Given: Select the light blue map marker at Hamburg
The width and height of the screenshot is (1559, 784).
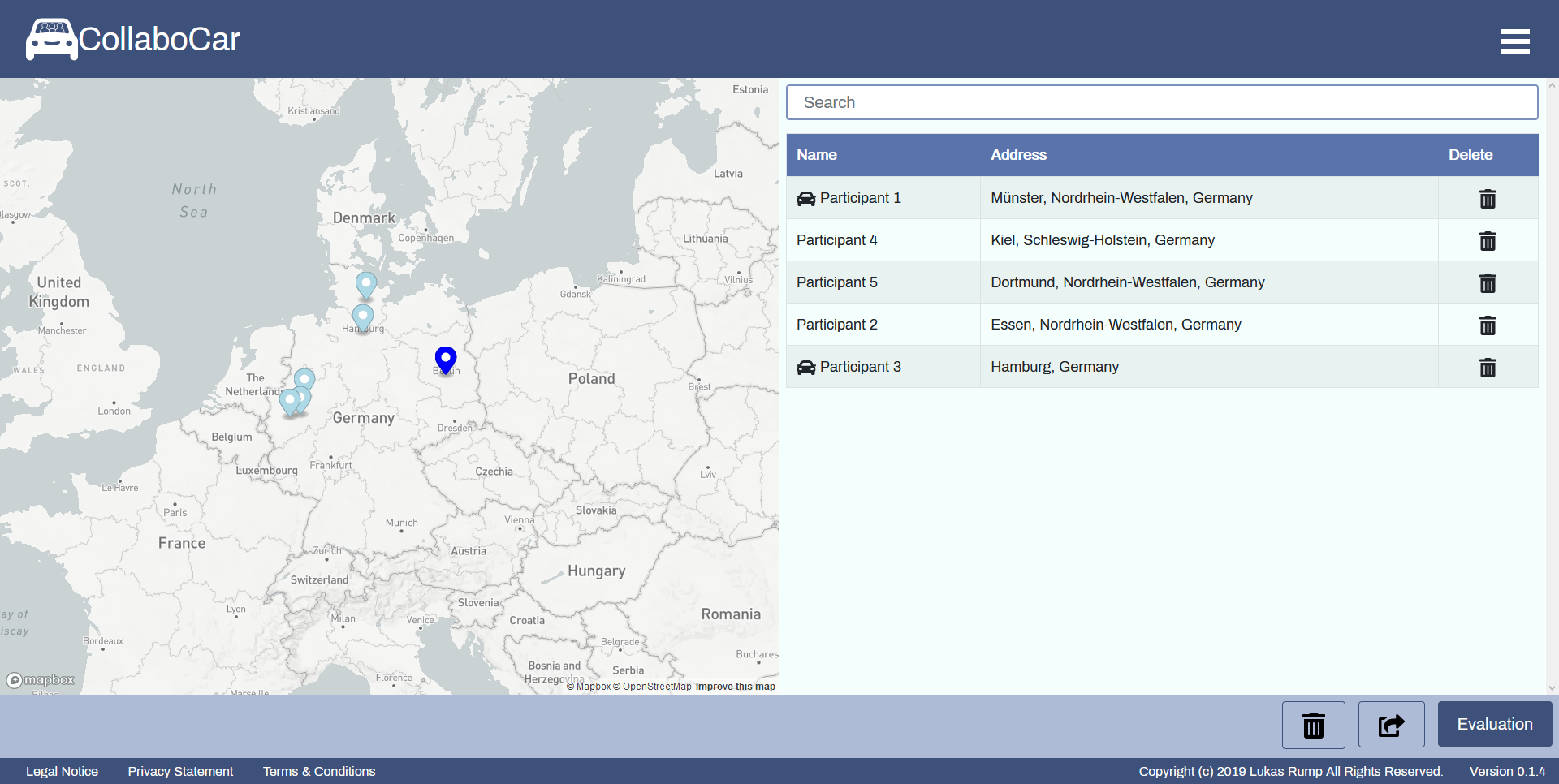Looking at the screenshot, I should pos(363,318).
